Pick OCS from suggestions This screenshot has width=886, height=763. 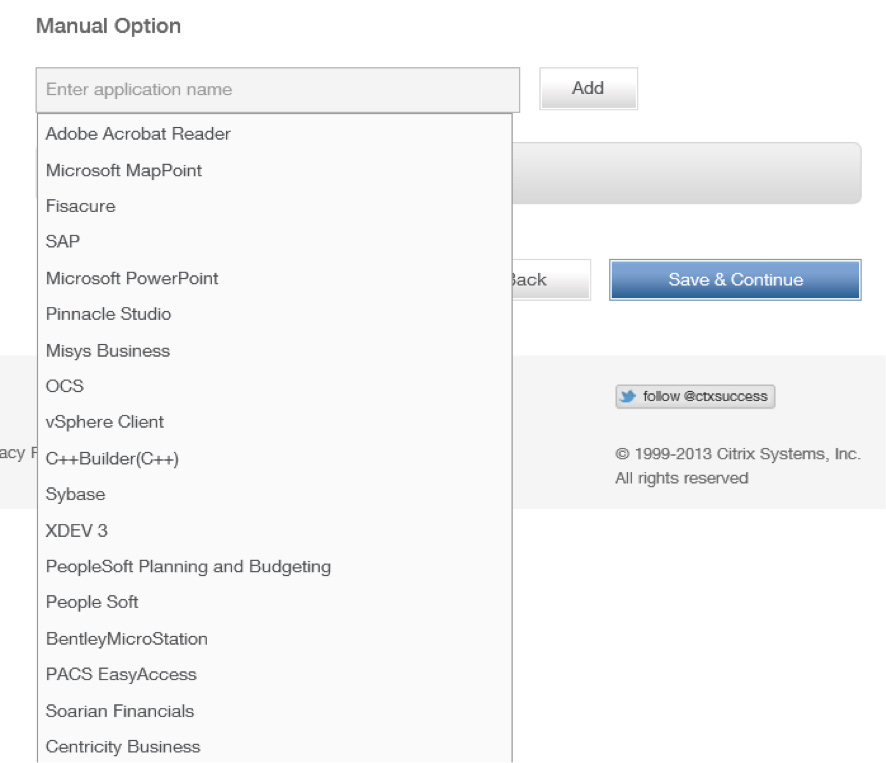pos(275,386)
